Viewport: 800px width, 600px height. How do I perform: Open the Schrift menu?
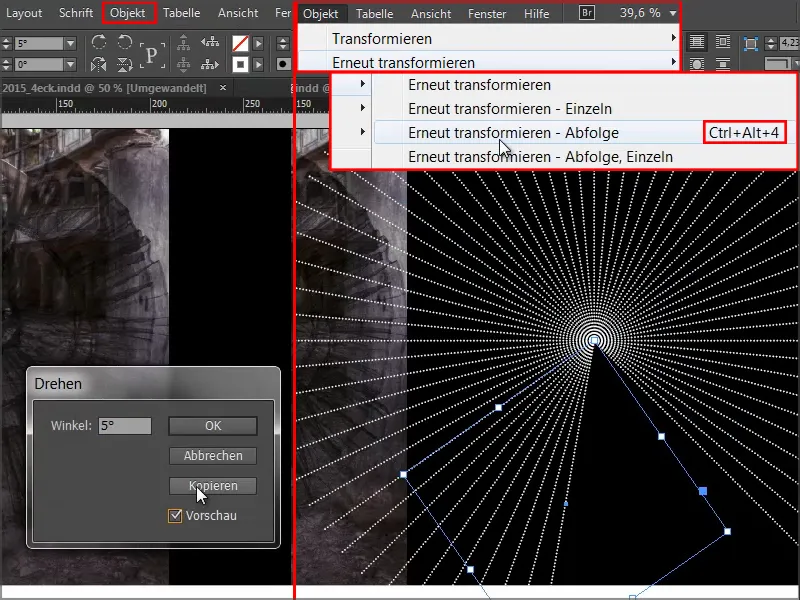(76, 13)
